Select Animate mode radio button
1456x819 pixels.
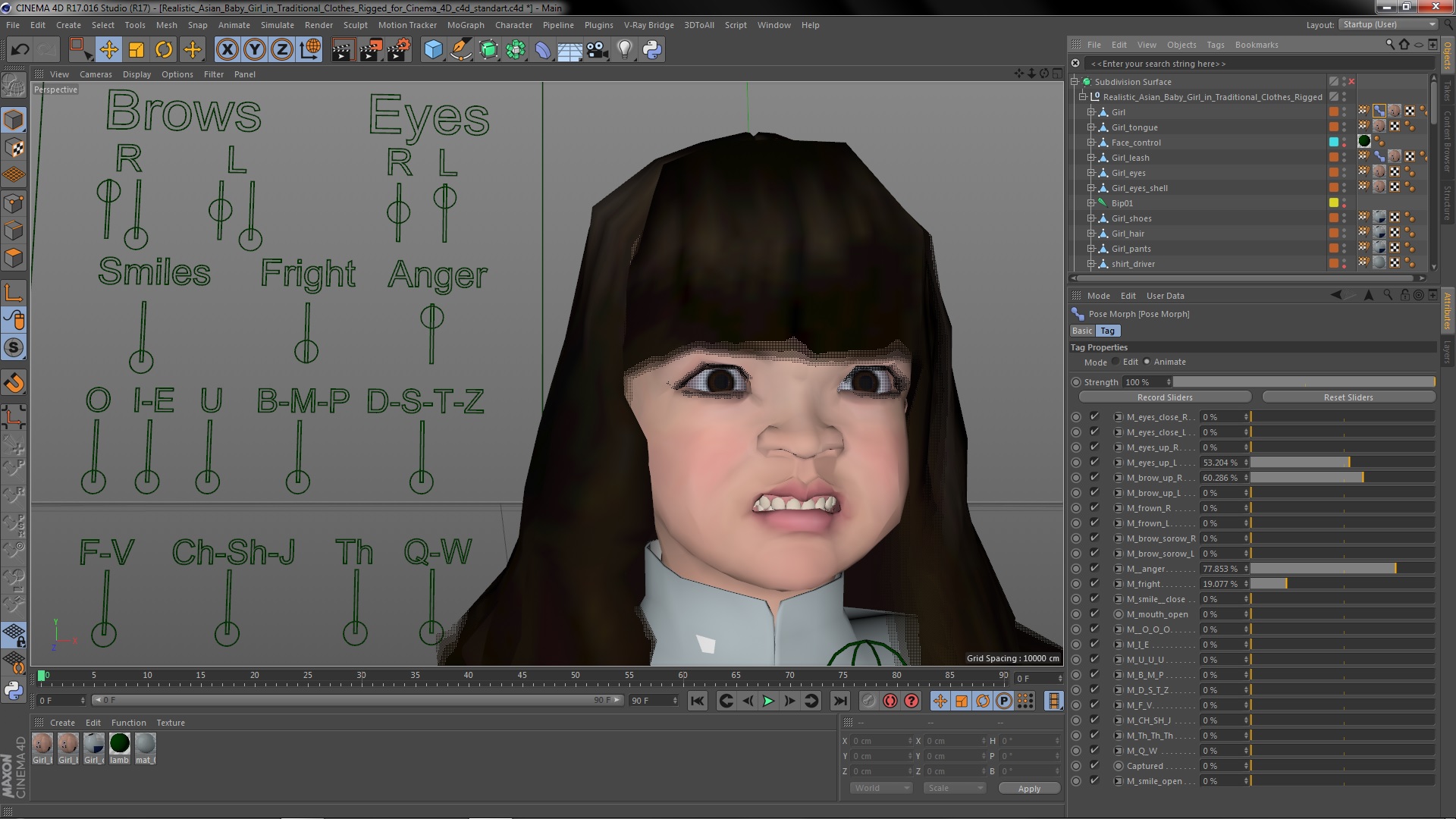pyautogui.click(x=1147, y=362)
